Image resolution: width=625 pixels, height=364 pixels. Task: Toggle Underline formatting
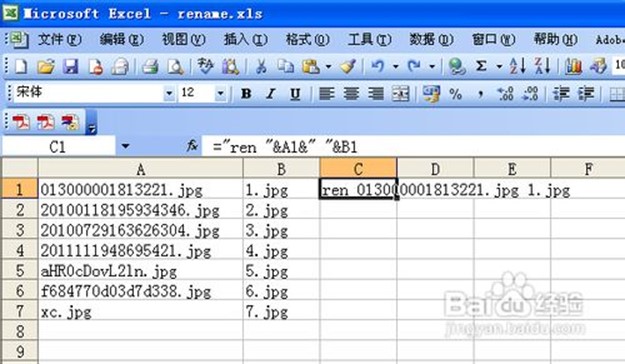click(x=295, y=94)
